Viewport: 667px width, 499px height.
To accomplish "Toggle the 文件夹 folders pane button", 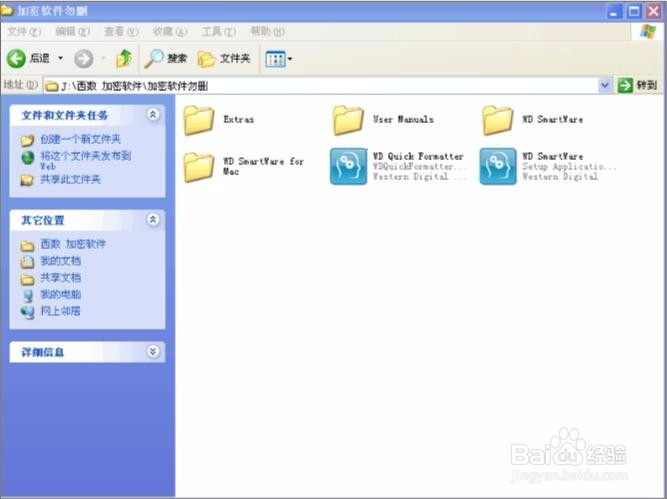I will (224, 59).
